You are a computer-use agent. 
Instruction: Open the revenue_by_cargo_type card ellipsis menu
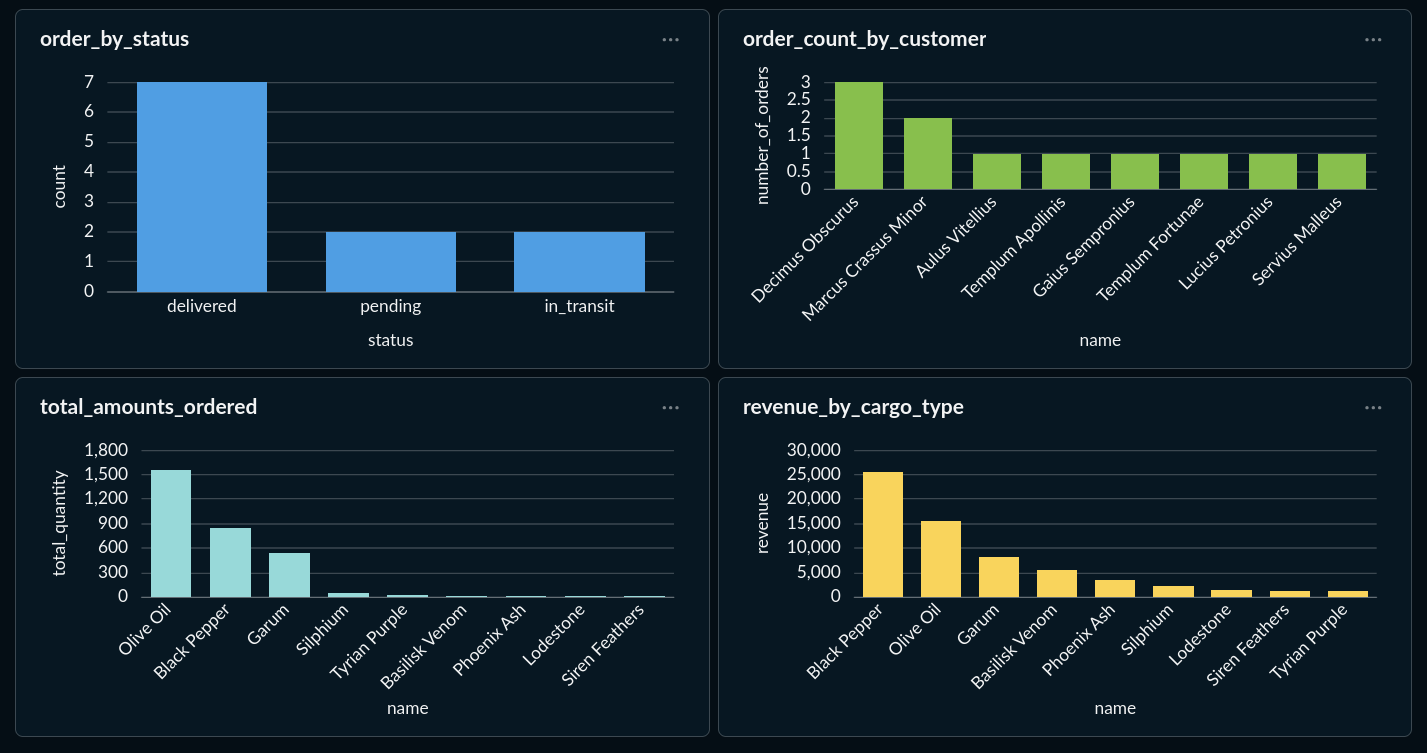[1373, 408]
